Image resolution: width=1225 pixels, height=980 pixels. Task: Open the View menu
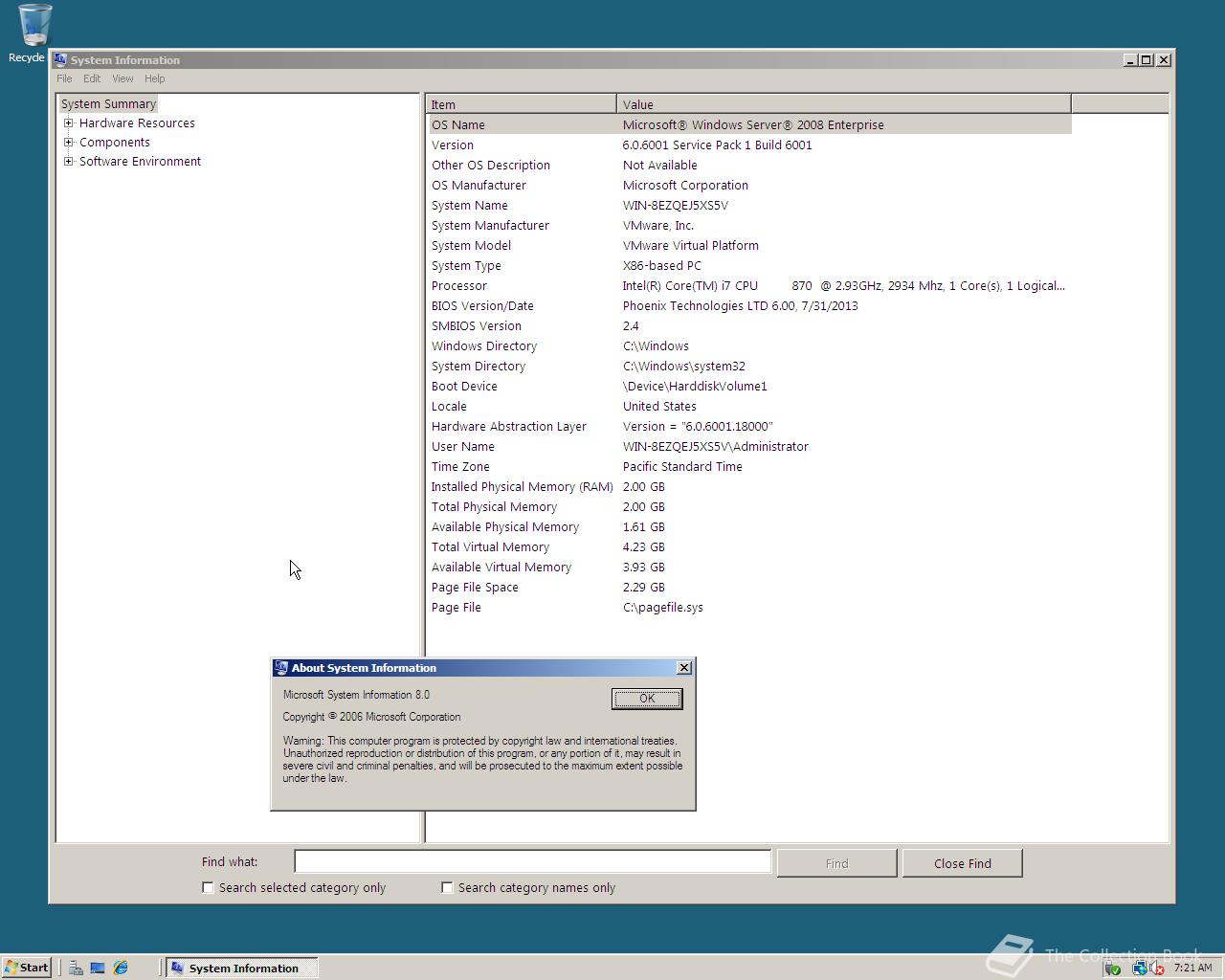coord(122,78)
